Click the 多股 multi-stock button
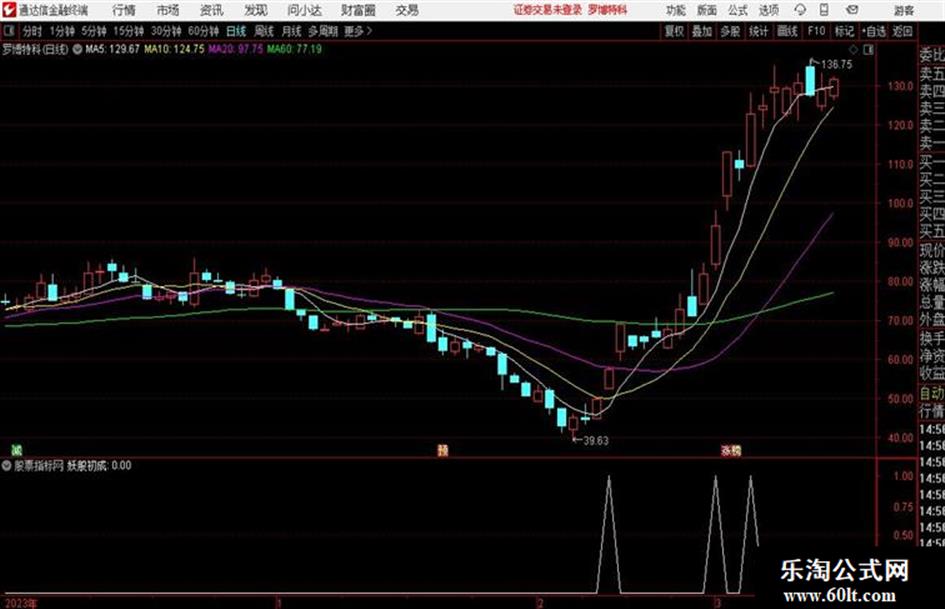 coord(730,31)
